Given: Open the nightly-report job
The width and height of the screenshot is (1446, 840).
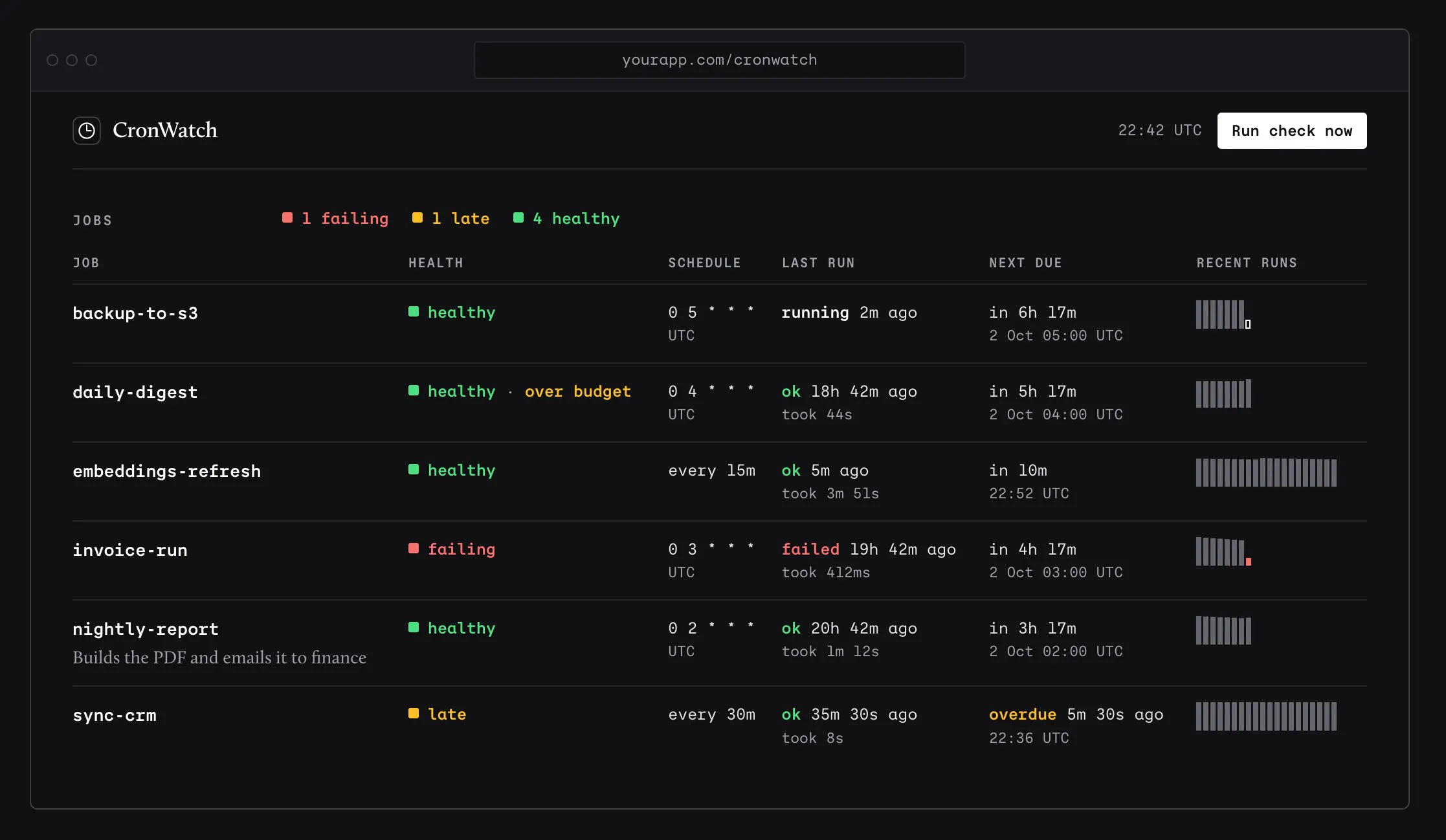Looking at the screenshot, I should 146,629.
